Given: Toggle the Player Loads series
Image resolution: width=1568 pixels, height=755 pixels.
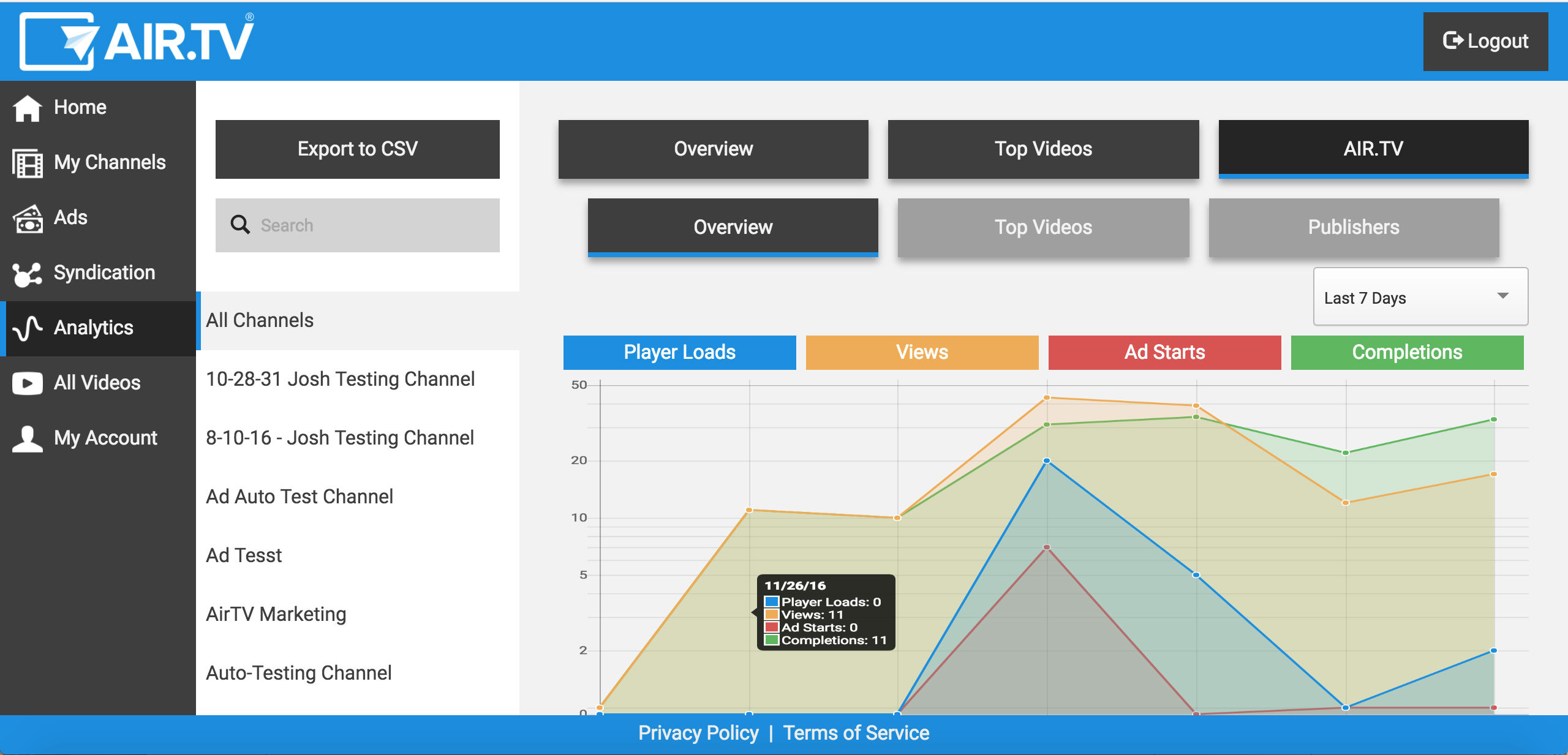Looking at the screenshot, I should [x=679, y=352].
